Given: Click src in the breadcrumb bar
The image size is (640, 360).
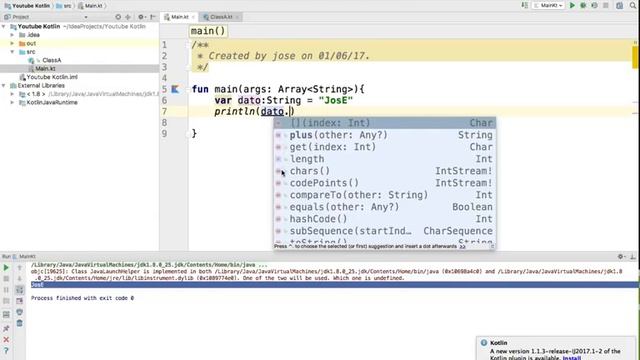Looking at the screenshot, I should (x=64, y=6).
